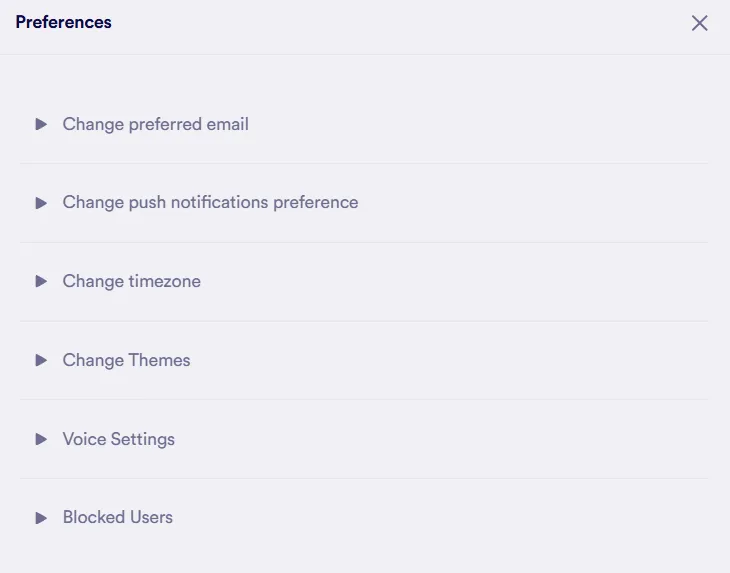Select the Change timezone label
This screenshot has width=730, height=573.
(x=131, y=281)
